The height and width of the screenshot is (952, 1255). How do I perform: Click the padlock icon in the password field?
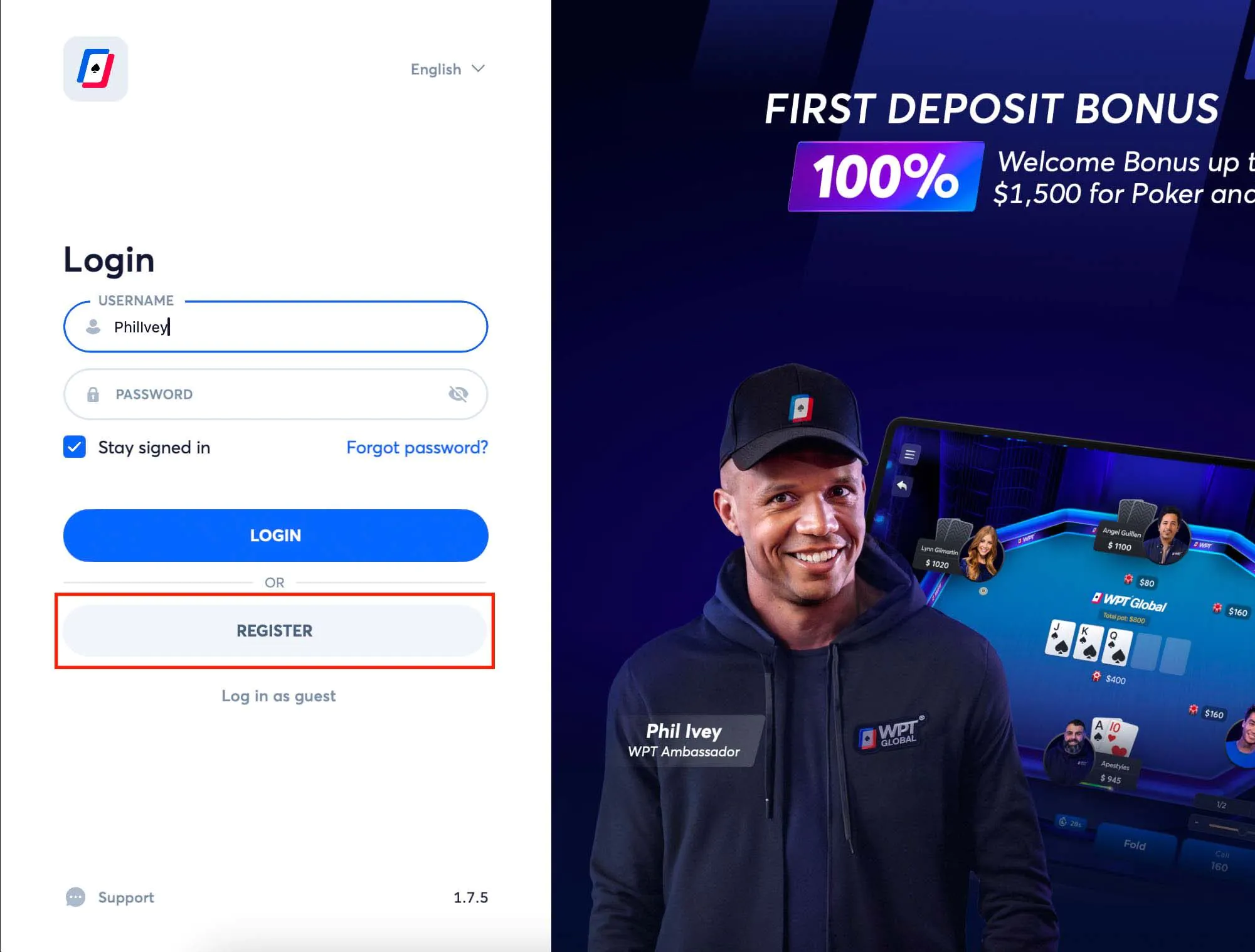point(93,394)
